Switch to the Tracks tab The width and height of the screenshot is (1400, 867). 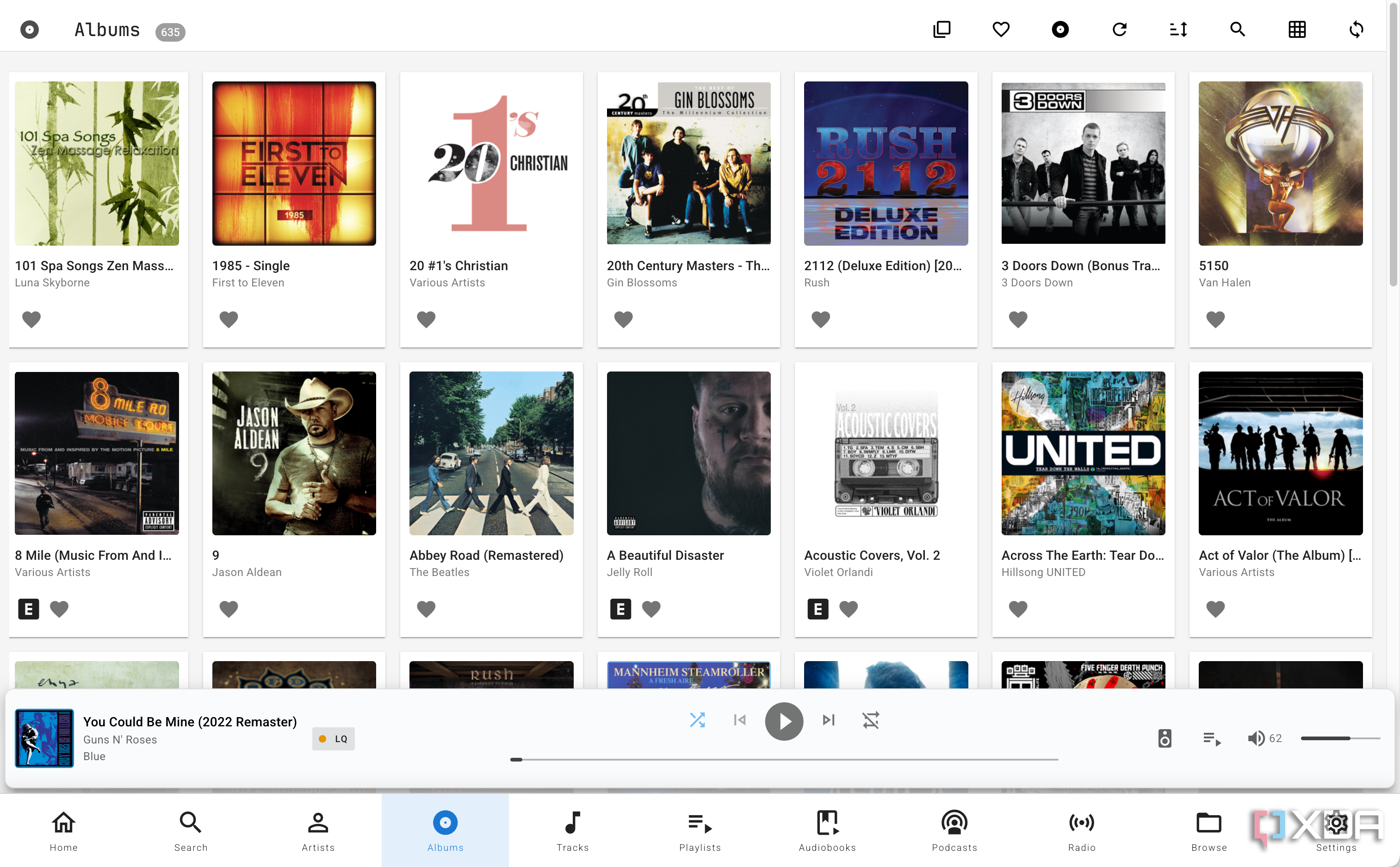click(x=573, y=831)
